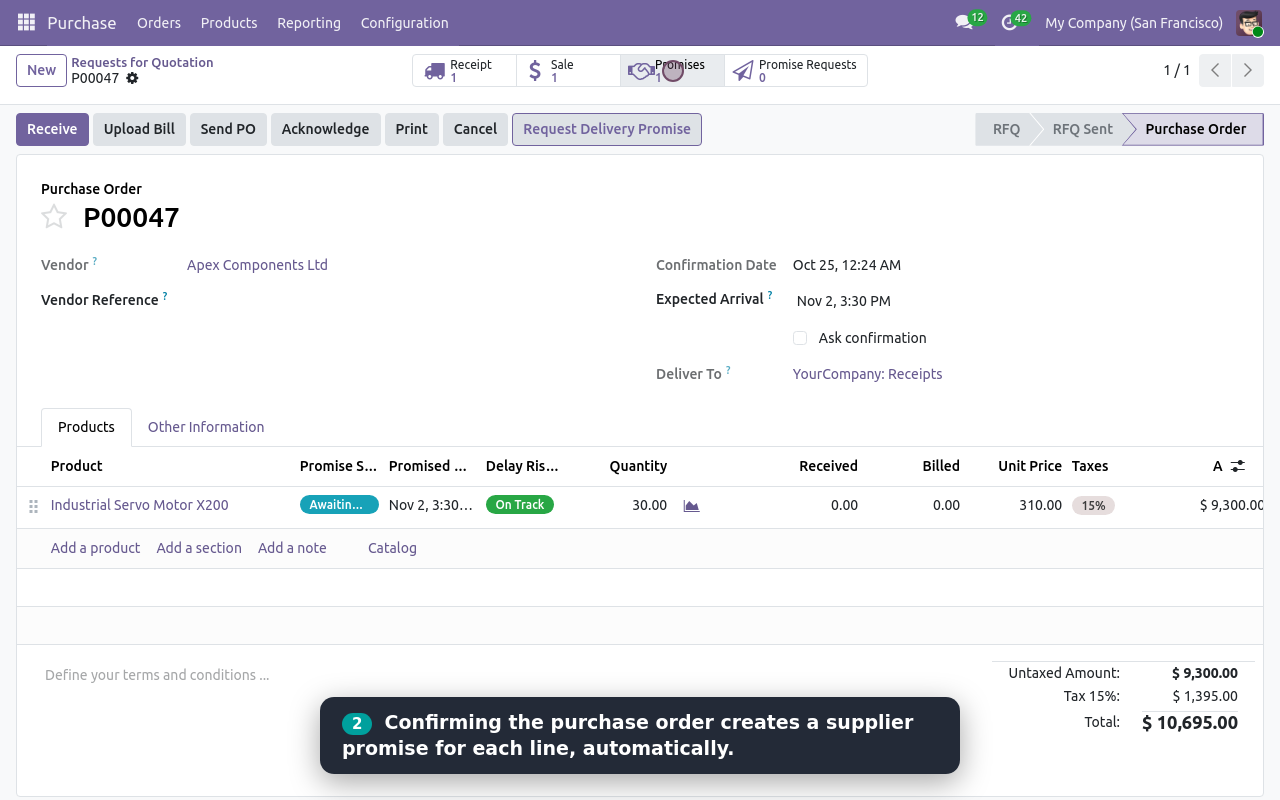This screenshot has height=800, width=1280.
Task: Select the Products tab
Action: tap(87, 427)
